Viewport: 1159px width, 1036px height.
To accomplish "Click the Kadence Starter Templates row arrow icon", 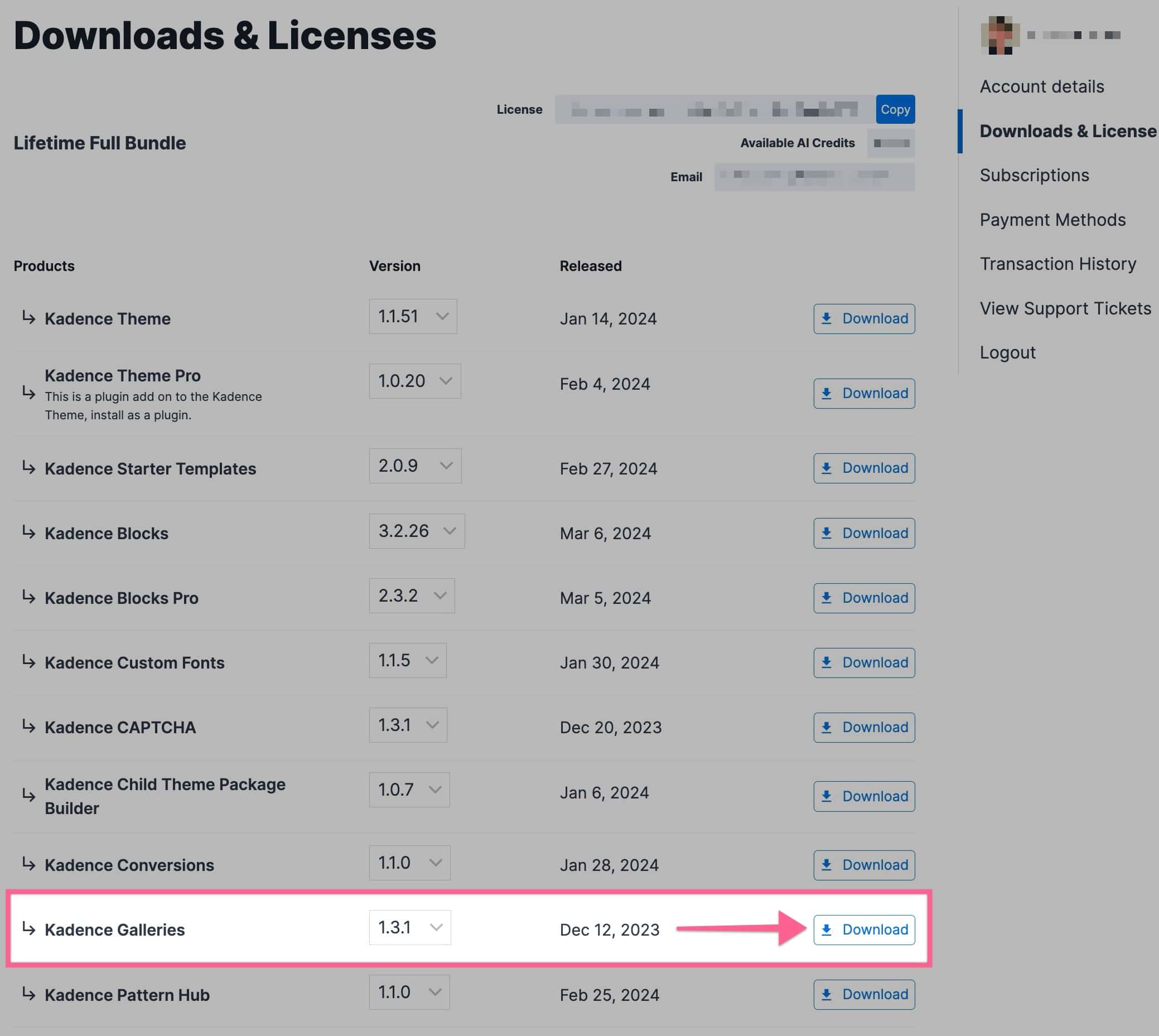I will [x=28, y=467].
